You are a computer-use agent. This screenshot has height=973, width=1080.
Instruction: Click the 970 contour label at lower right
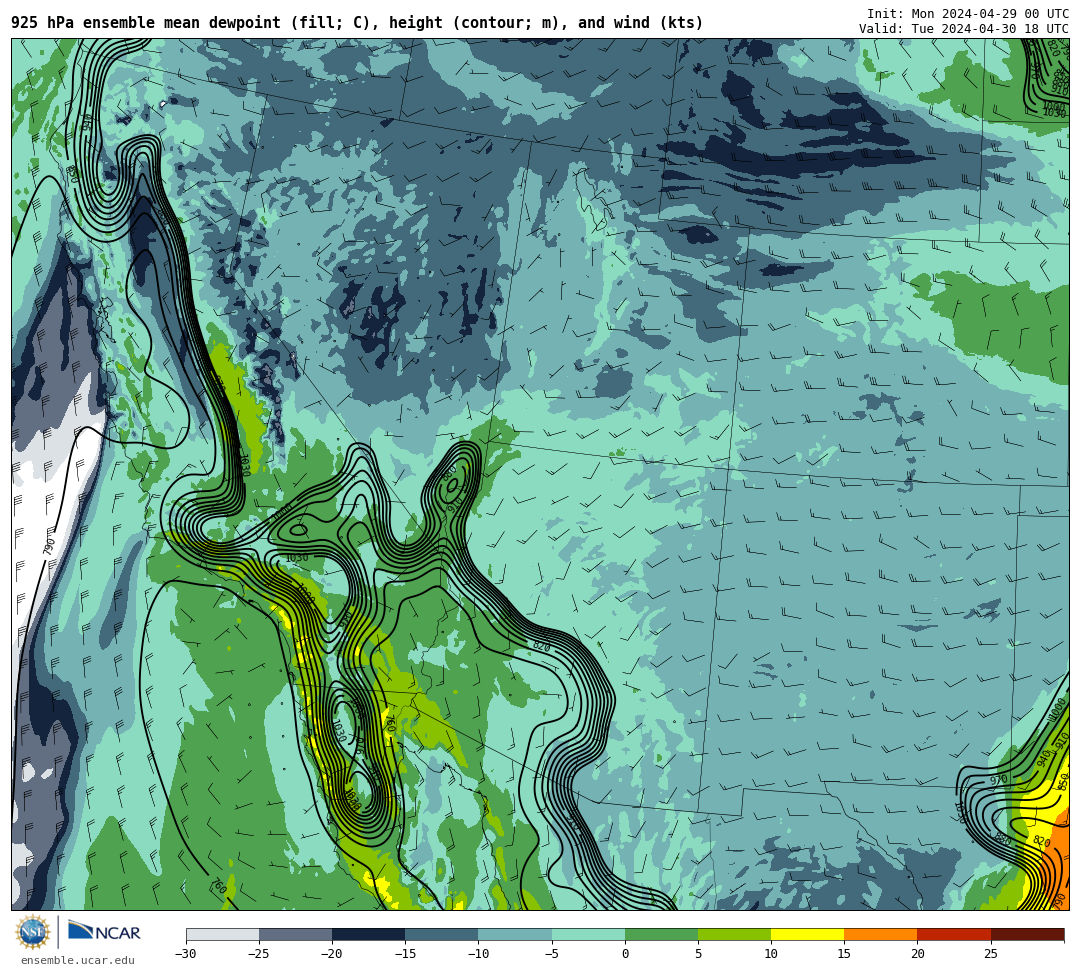pos(999,780)
